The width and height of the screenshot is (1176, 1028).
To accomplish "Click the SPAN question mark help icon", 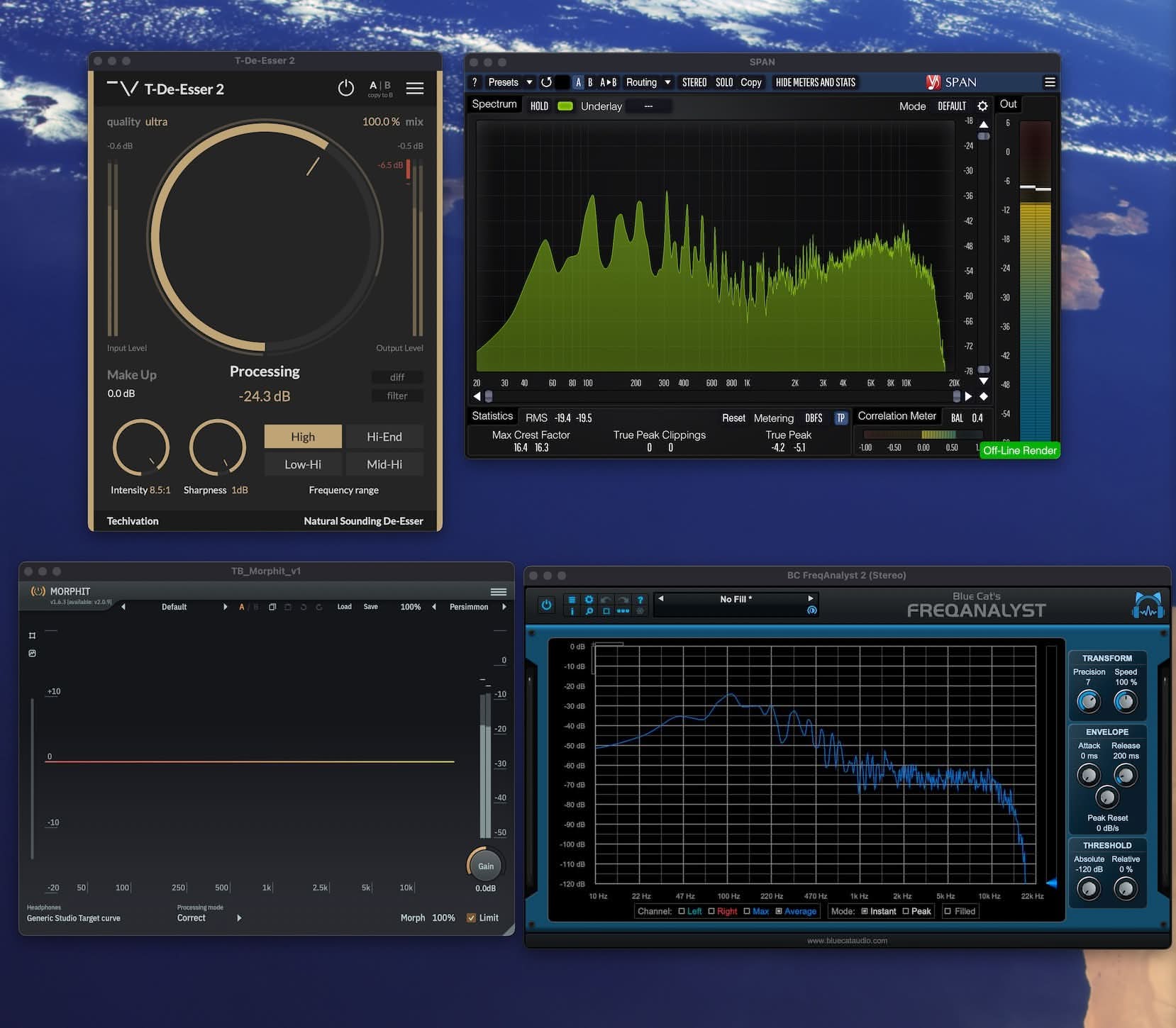I will pyautogui.click(x=475, y=82).
